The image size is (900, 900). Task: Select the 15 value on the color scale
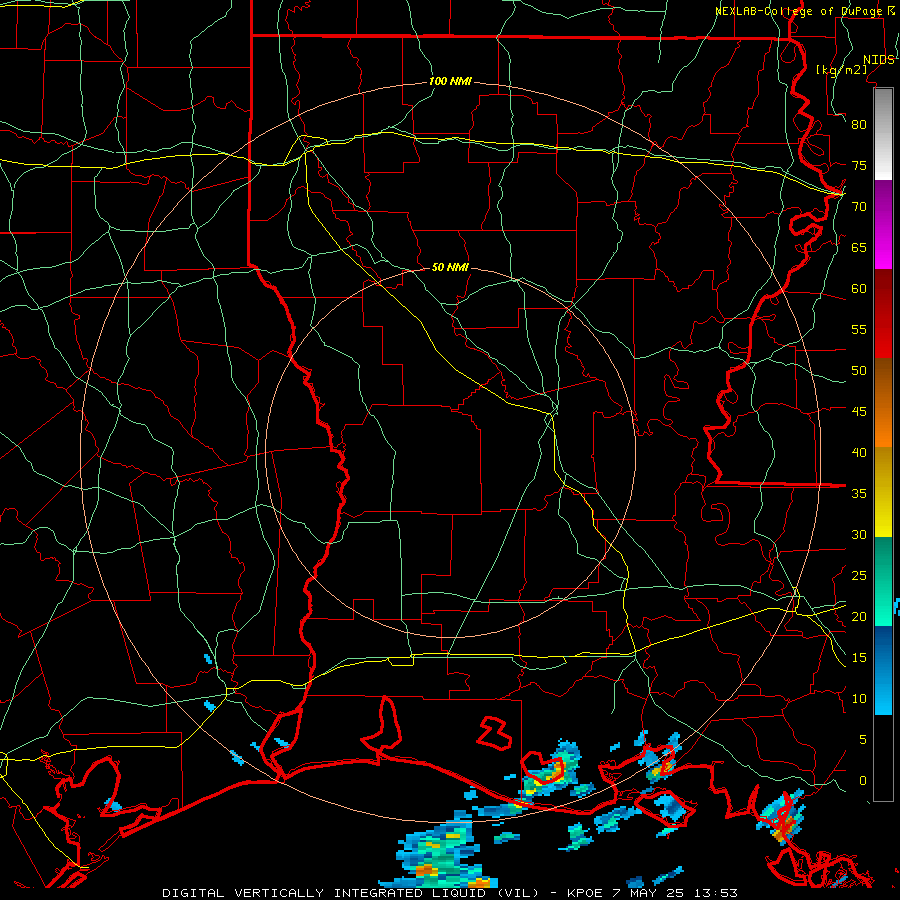859,658
